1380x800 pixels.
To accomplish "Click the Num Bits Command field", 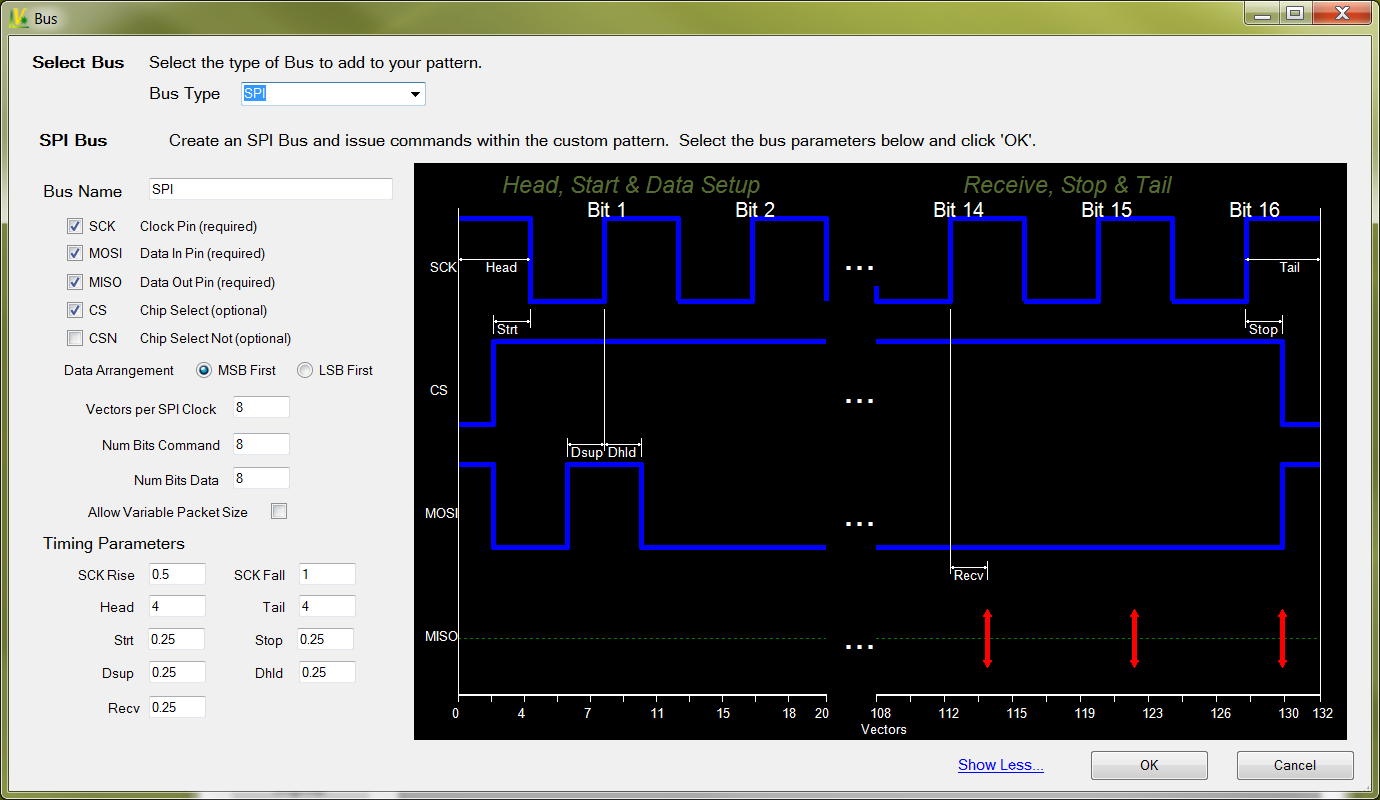I will pyautogui.click(x=261, y=443).
